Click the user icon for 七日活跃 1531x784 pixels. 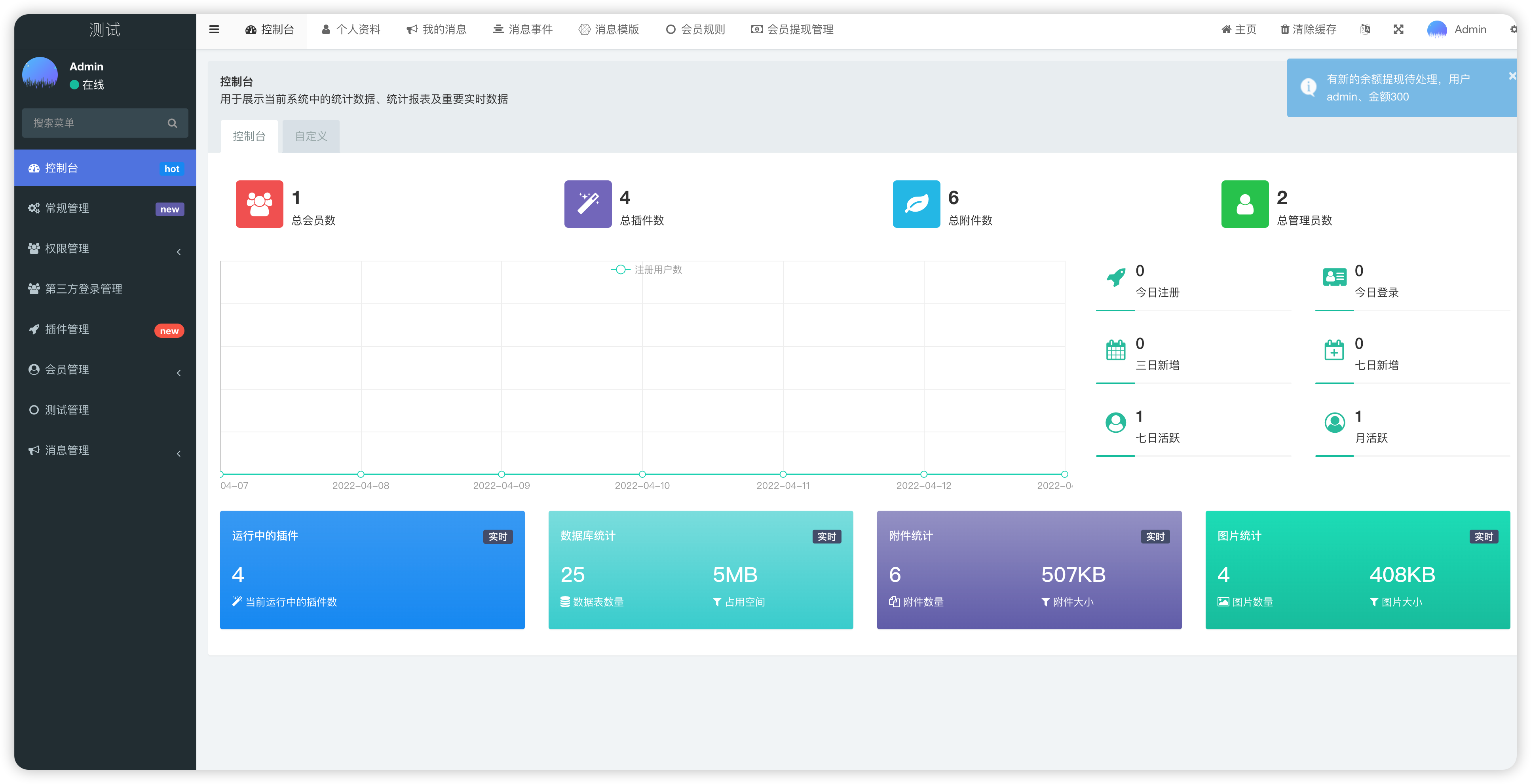(1115, 422)
